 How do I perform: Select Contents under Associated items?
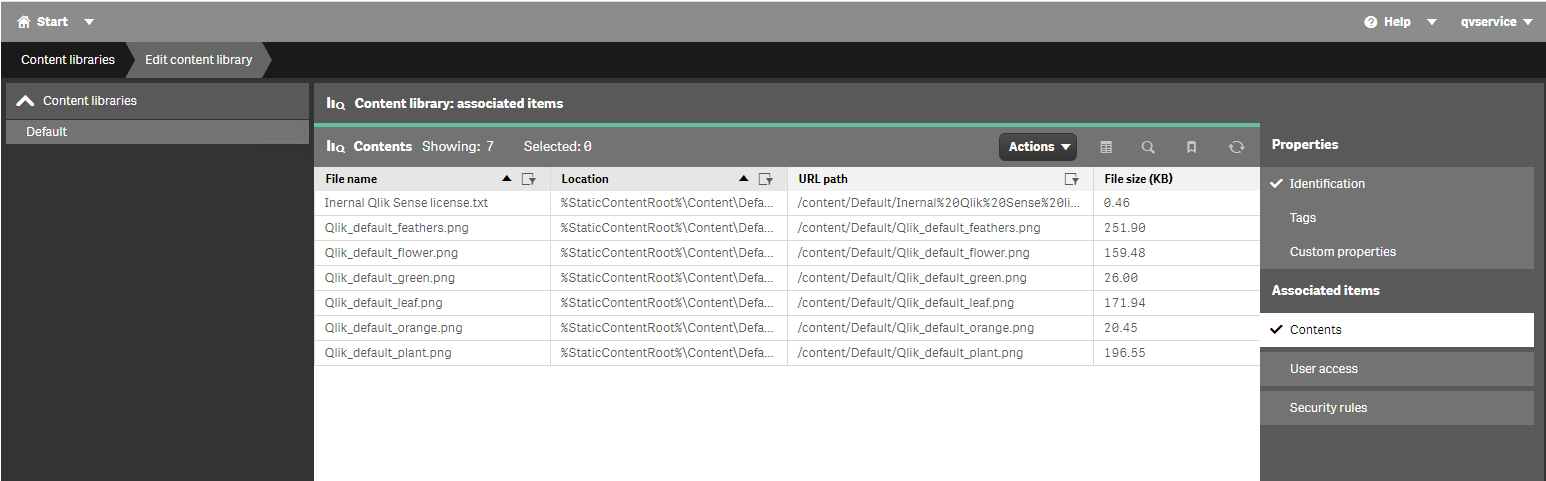1396,330
